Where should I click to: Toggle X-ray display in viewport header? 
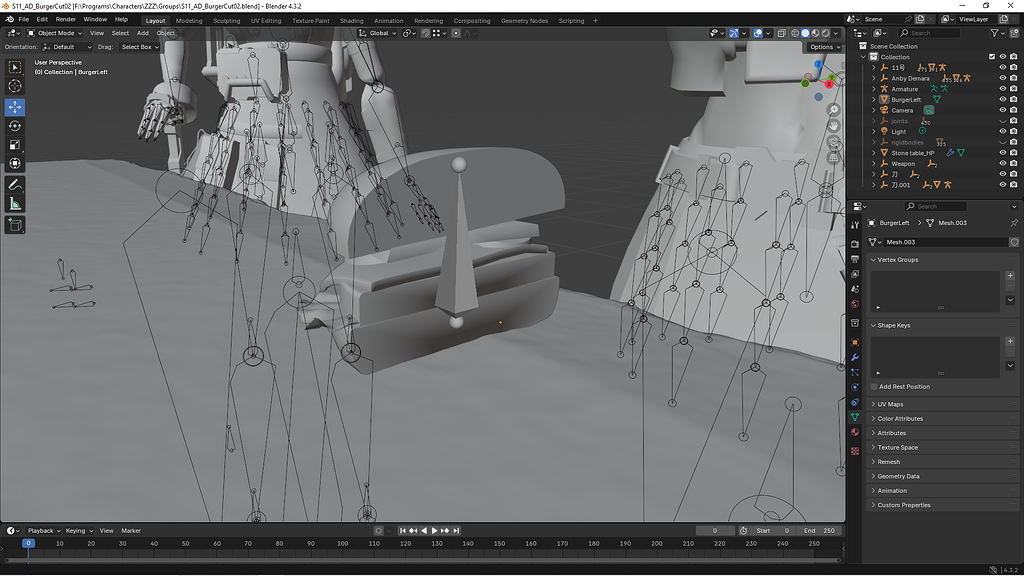point(782,33)
